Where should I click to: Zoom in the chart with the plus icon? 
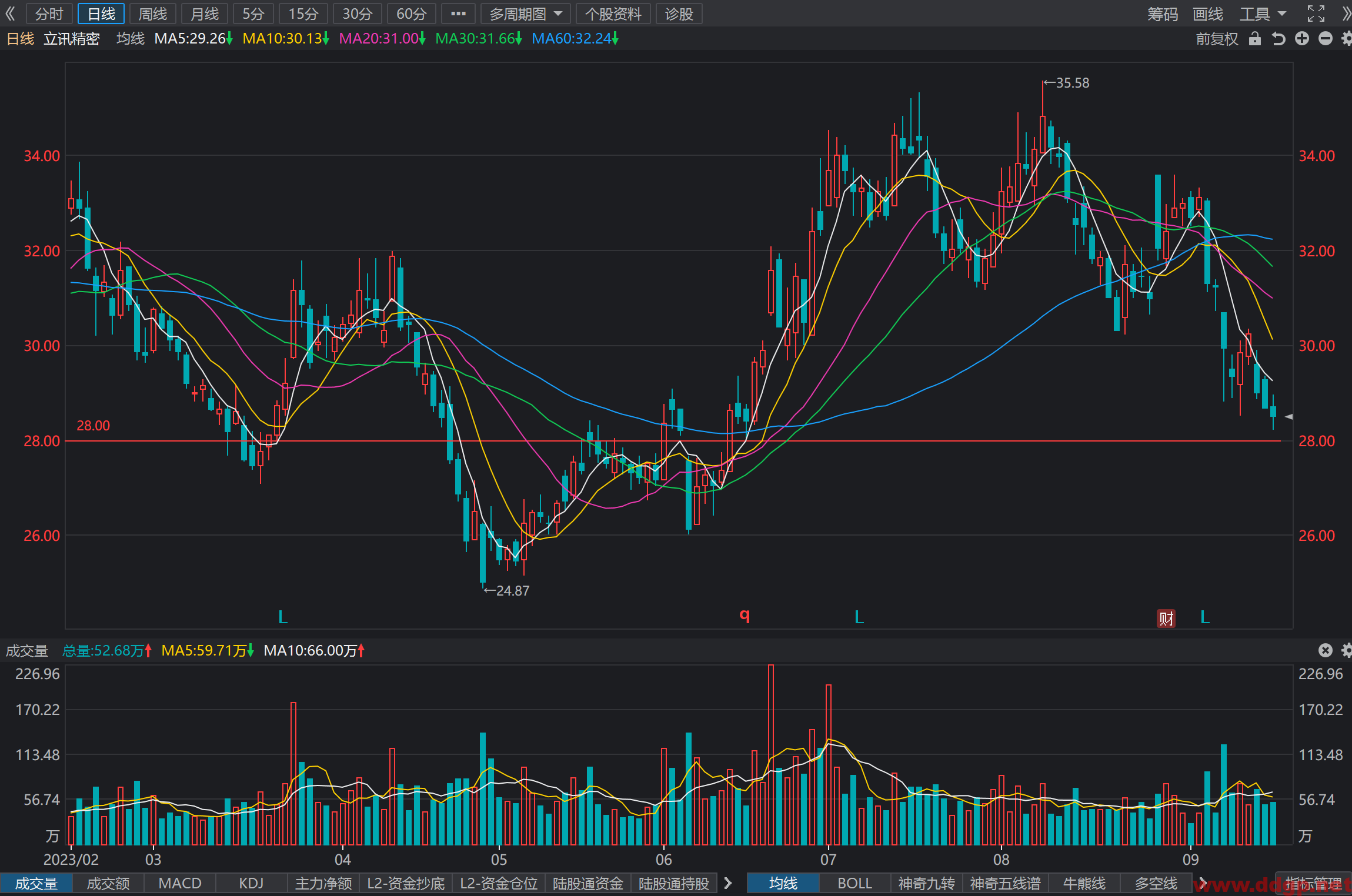(x=1302, y=39)
